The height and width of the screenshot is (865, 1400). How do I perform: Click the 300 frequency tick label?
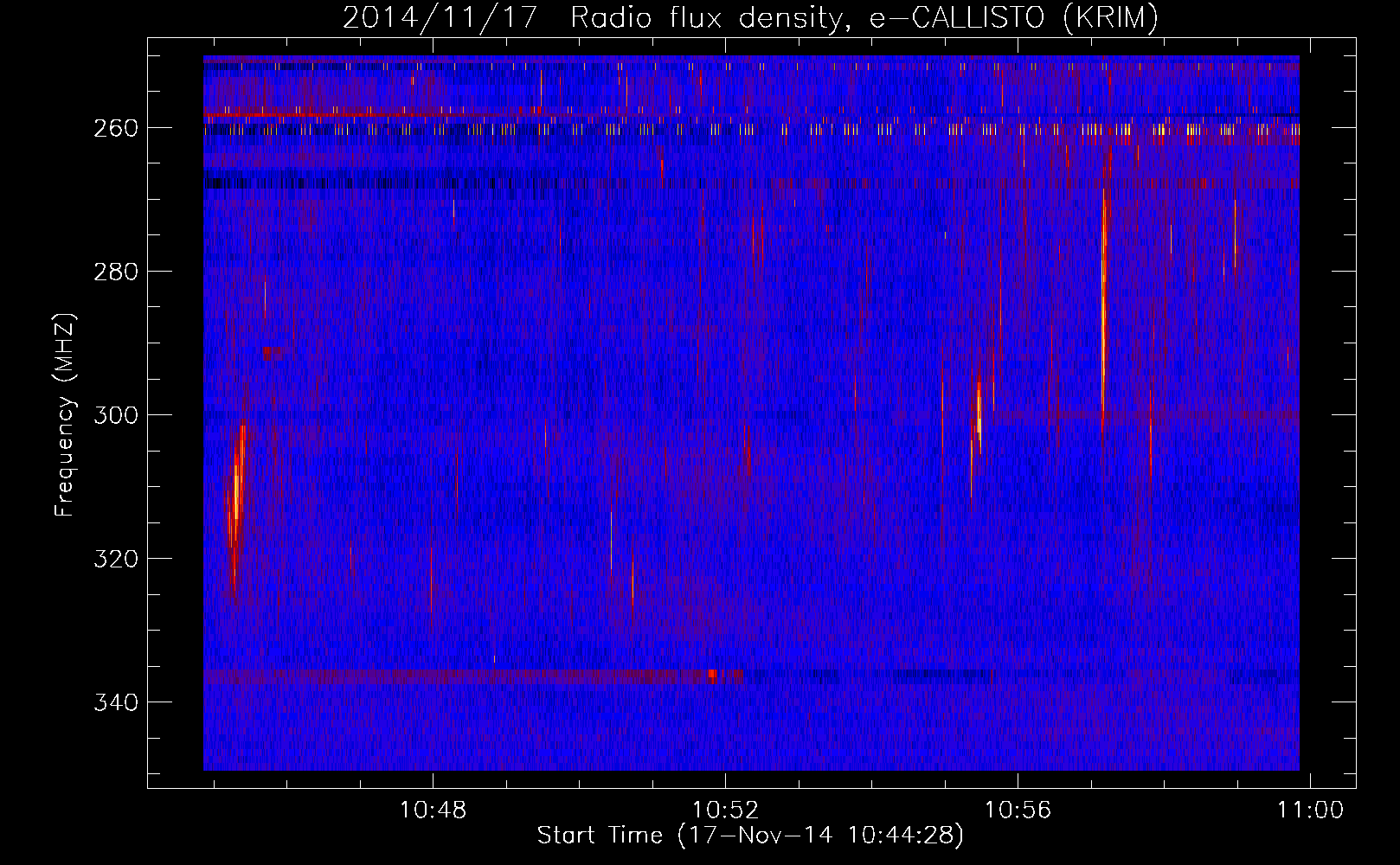pos(115,414)
